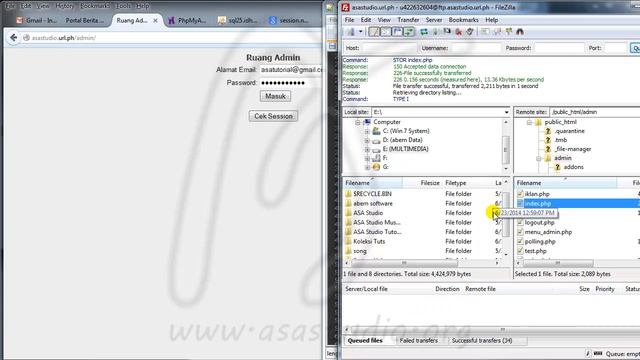This screenshot has height=360, width=640.
Task: Select the remote file logout.php
Action: pyautogui.click(x=540, y=222)
